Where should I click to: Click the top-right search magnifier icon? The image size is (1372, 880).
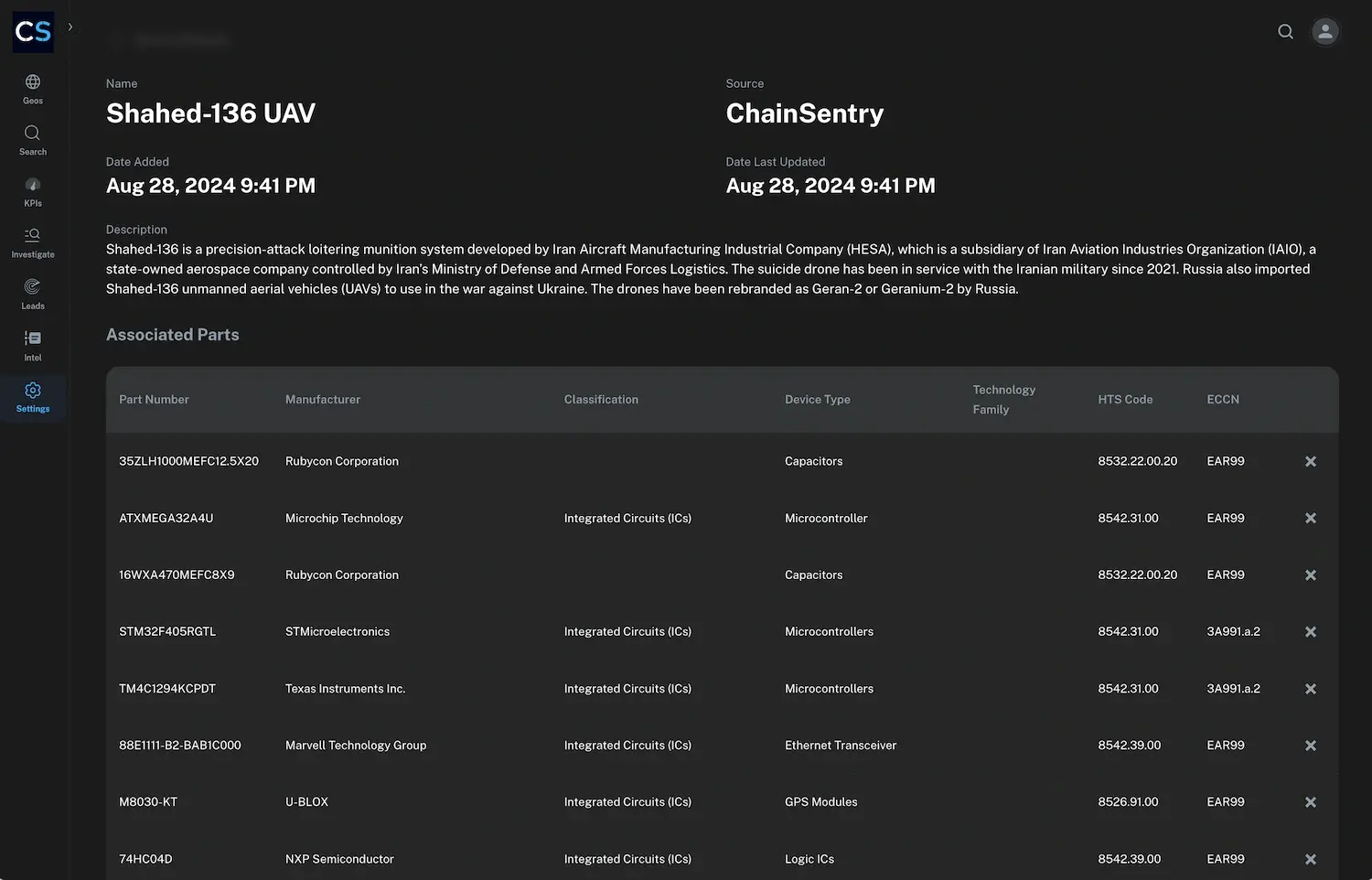[1285, 32]
